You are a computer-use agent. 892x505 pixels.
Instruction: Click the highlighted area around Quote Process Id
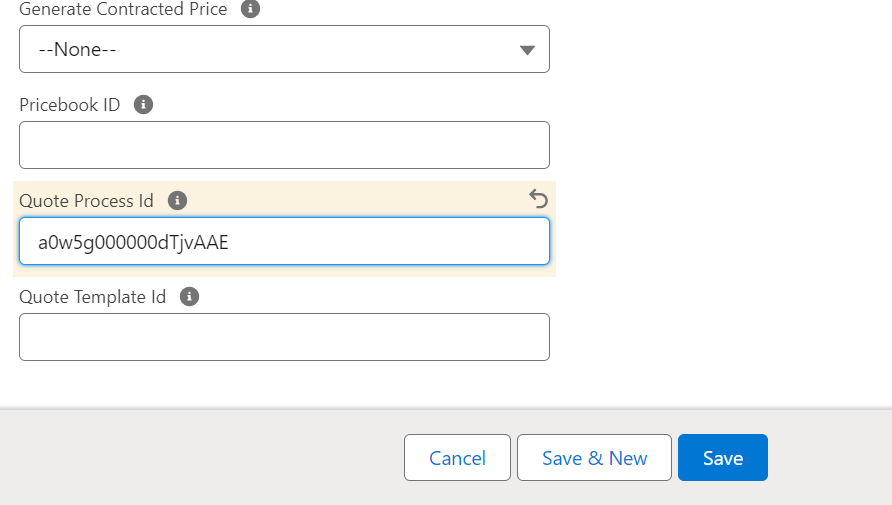click(x=350, y=198)
